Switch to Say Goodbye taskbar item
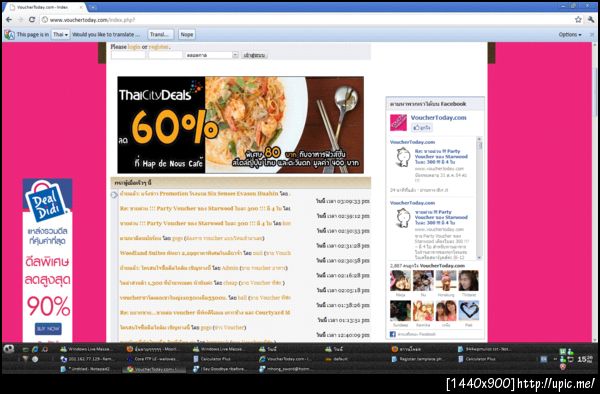600x394 pixels. tap(220, 369)
